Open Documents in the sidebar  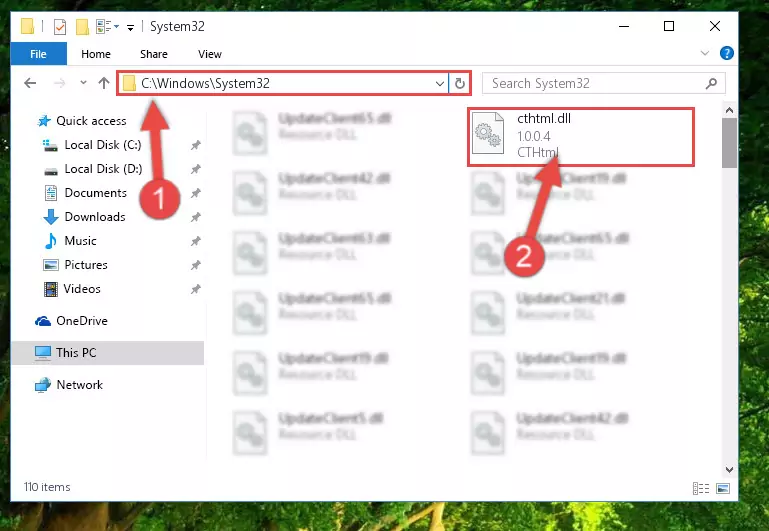click(x=86, y=193)
